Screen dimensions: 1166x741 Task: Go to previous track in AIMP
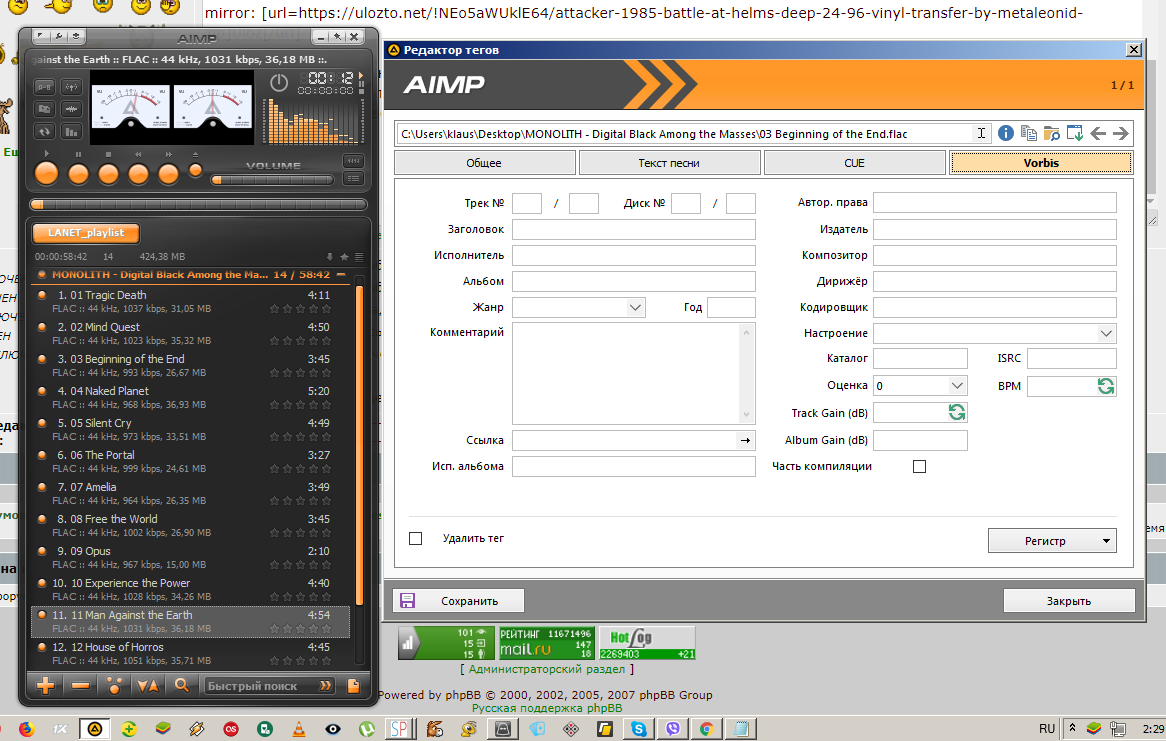(x=138, y=173)
